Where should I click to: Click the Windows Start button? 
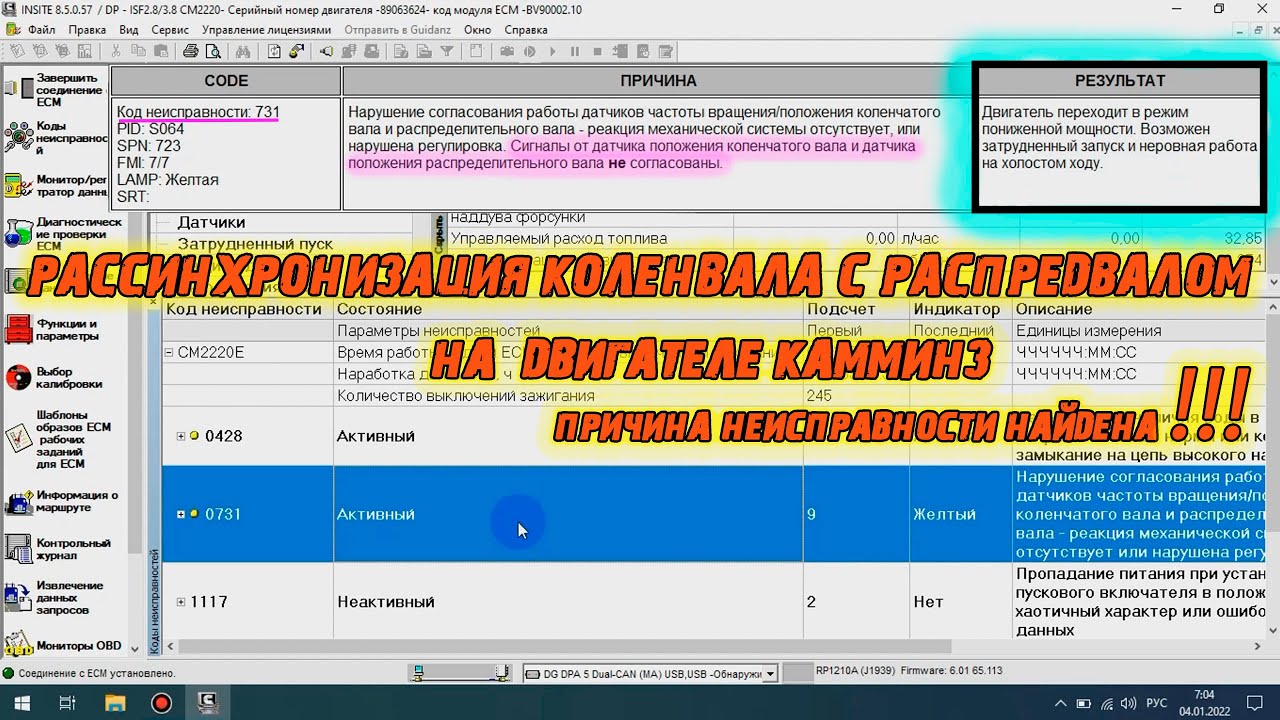(21, 703)
